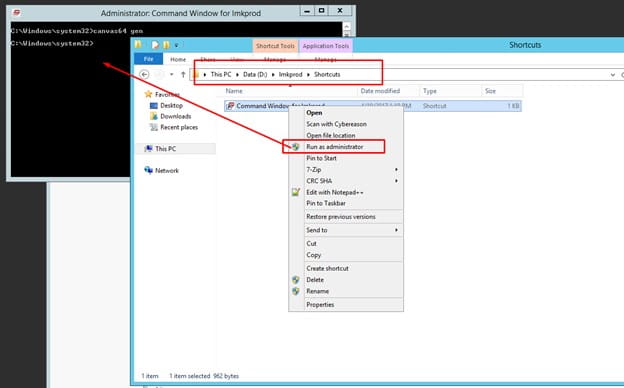Viewport: 624px width, 388px height.
Task: Open Desktop in navigation pane
Action: tap(172, 105)
